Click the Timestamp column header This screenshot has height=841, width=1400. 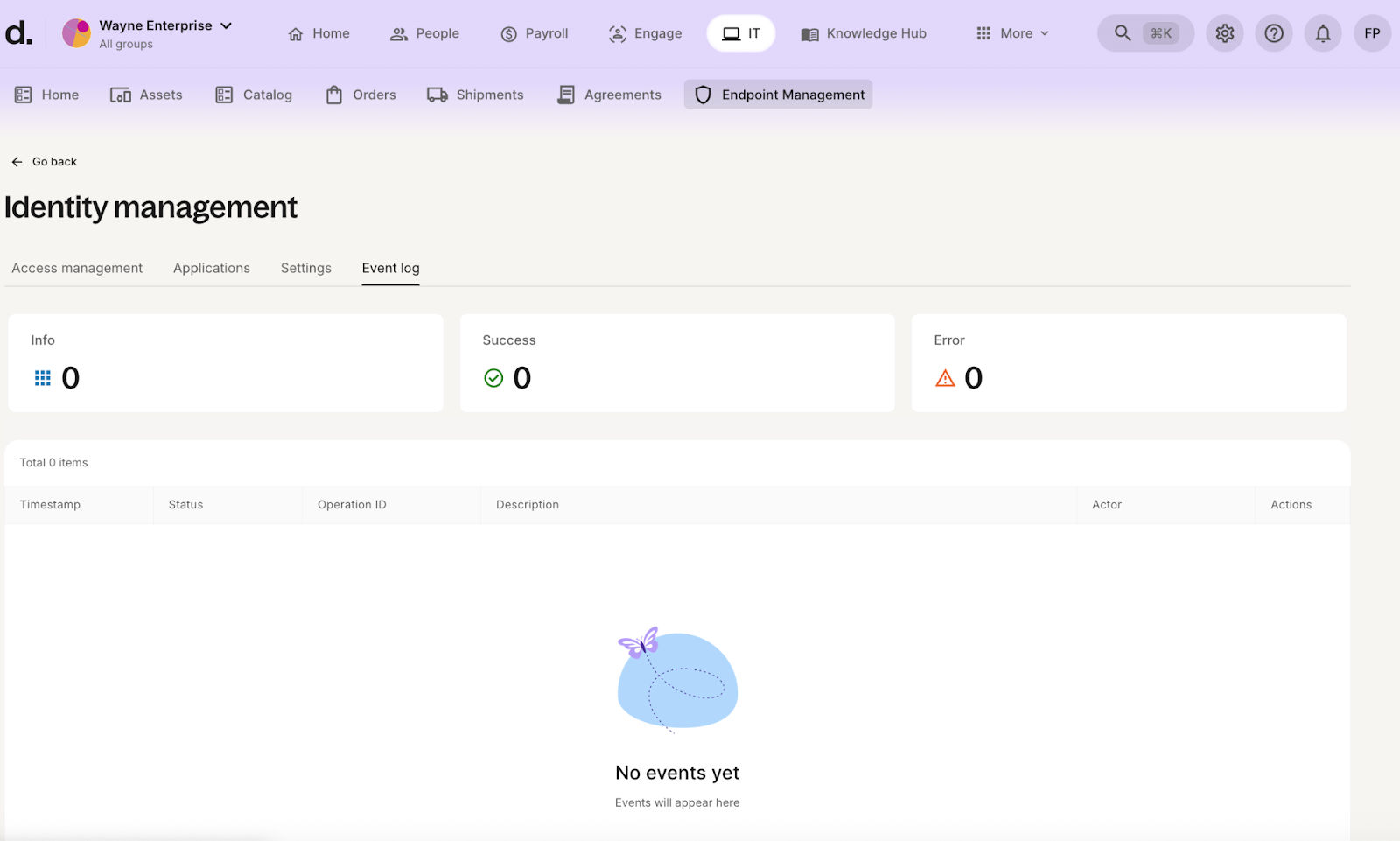[51, 505]
